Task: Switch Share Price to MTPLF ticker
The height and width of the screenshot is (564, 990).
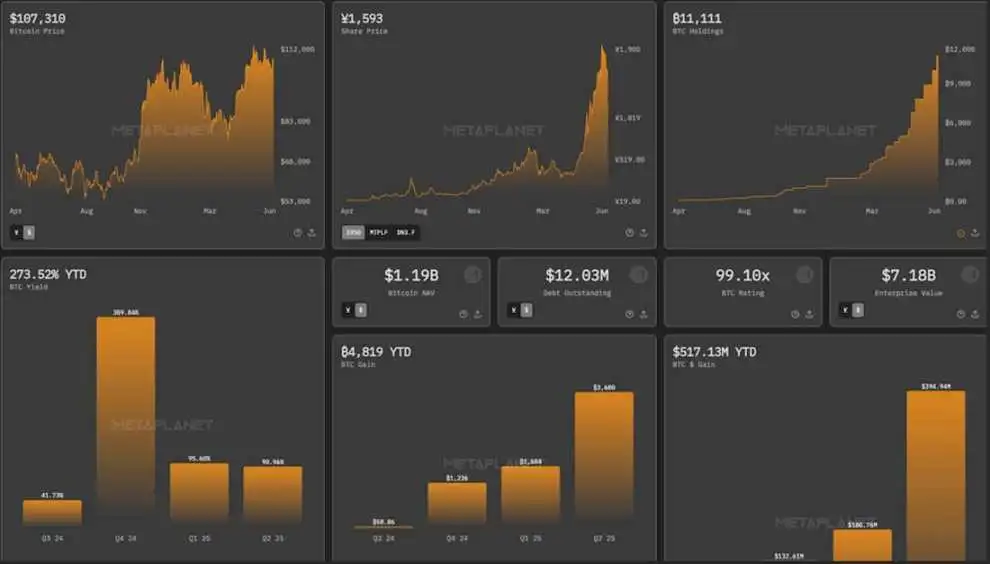Action: [378, 232]
